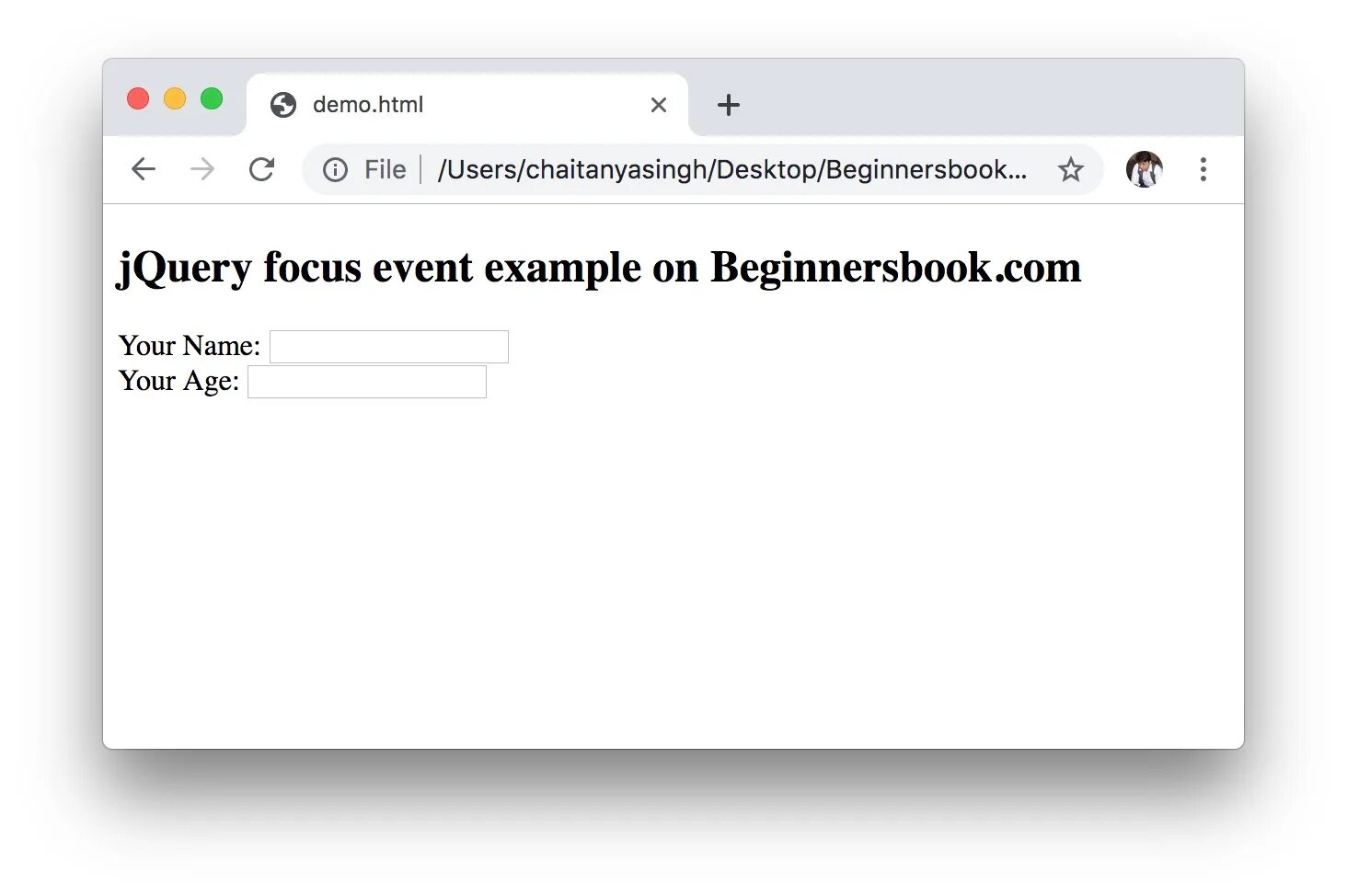Viewport: 1347px width, 896px height.
Task: Open the user profile avatar
Action: click(x=1144, y=169)
